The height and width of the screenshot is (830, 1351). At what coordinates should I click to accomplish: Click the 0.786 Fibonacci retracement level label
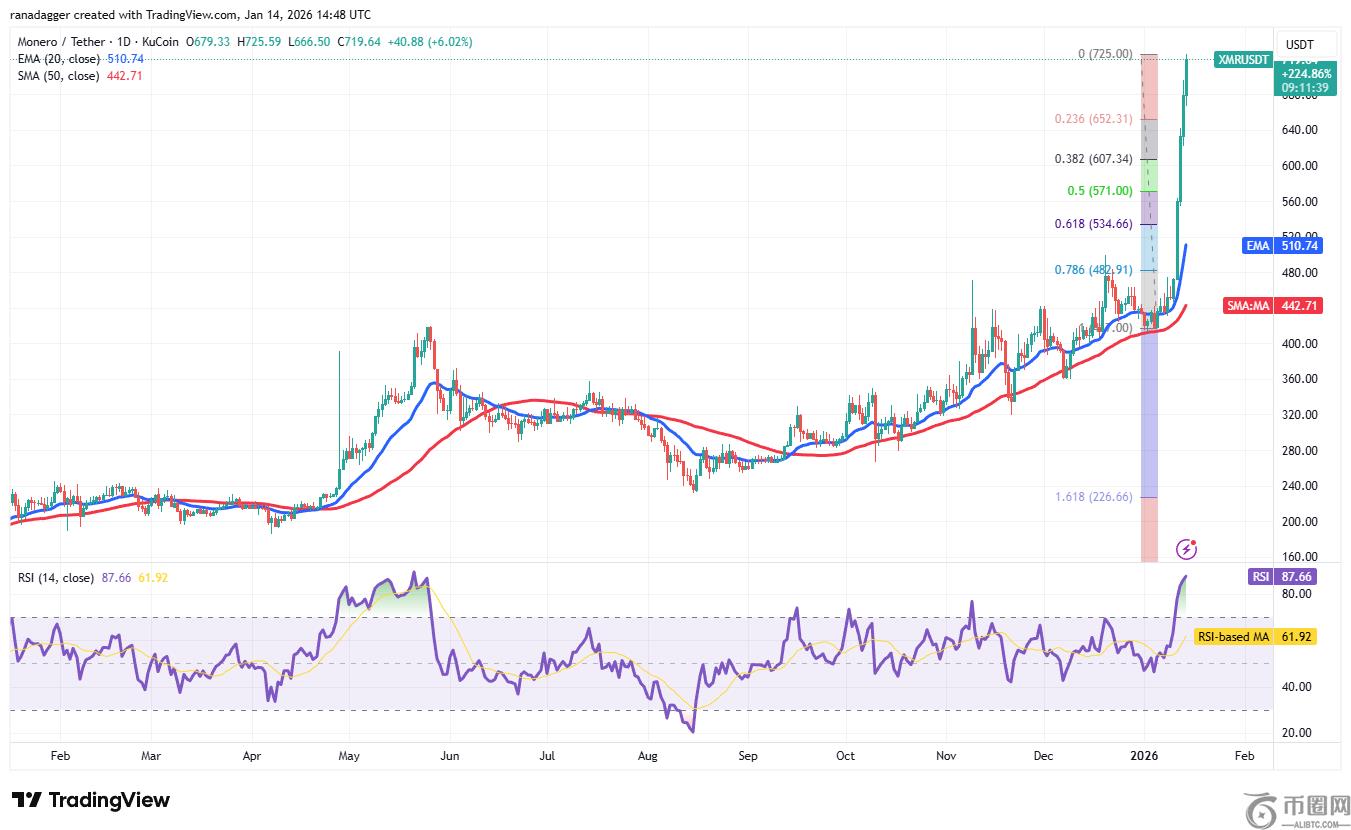click(x=1093, y=270)
